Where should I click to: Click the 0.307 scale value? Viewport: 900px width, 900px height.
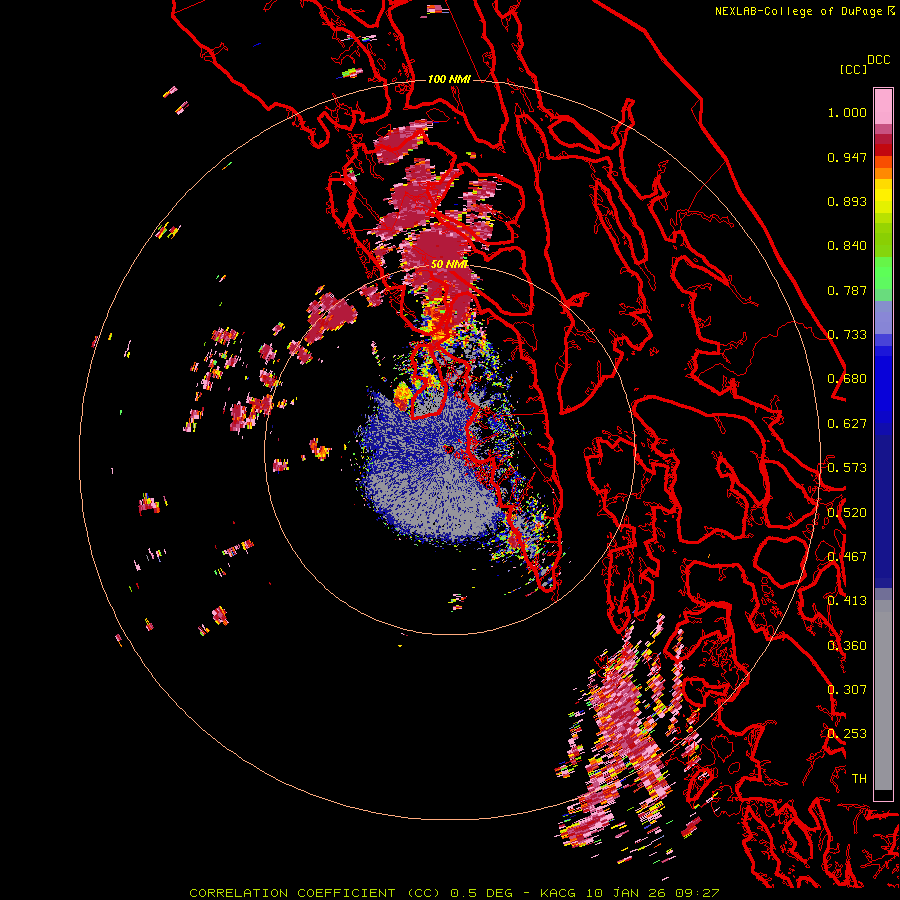[x=847, y=690]
